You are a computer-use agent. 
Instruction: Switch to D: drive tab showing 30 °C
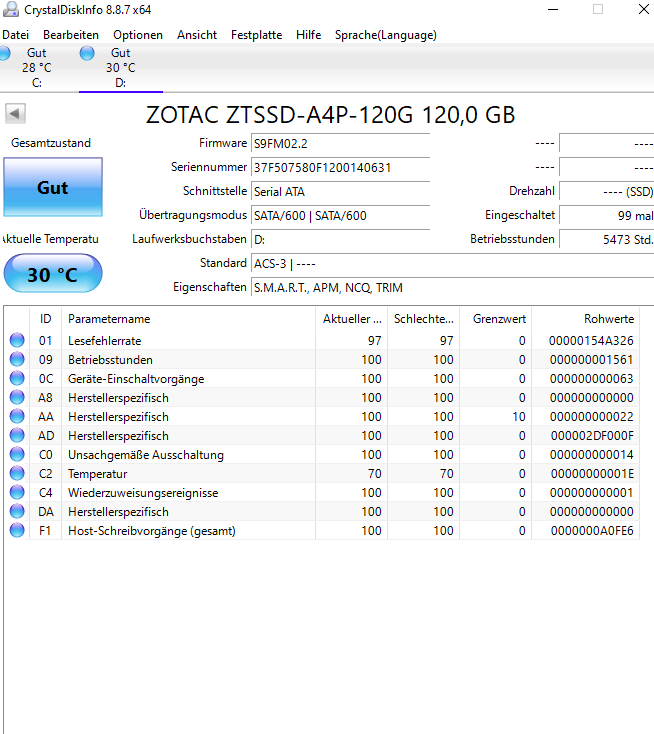point(121,68)
